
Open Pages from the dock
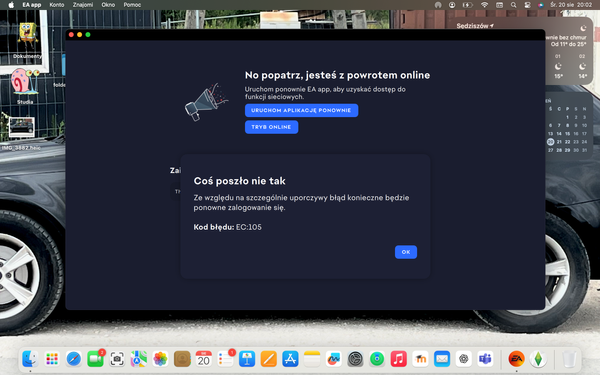pos(269,359)
